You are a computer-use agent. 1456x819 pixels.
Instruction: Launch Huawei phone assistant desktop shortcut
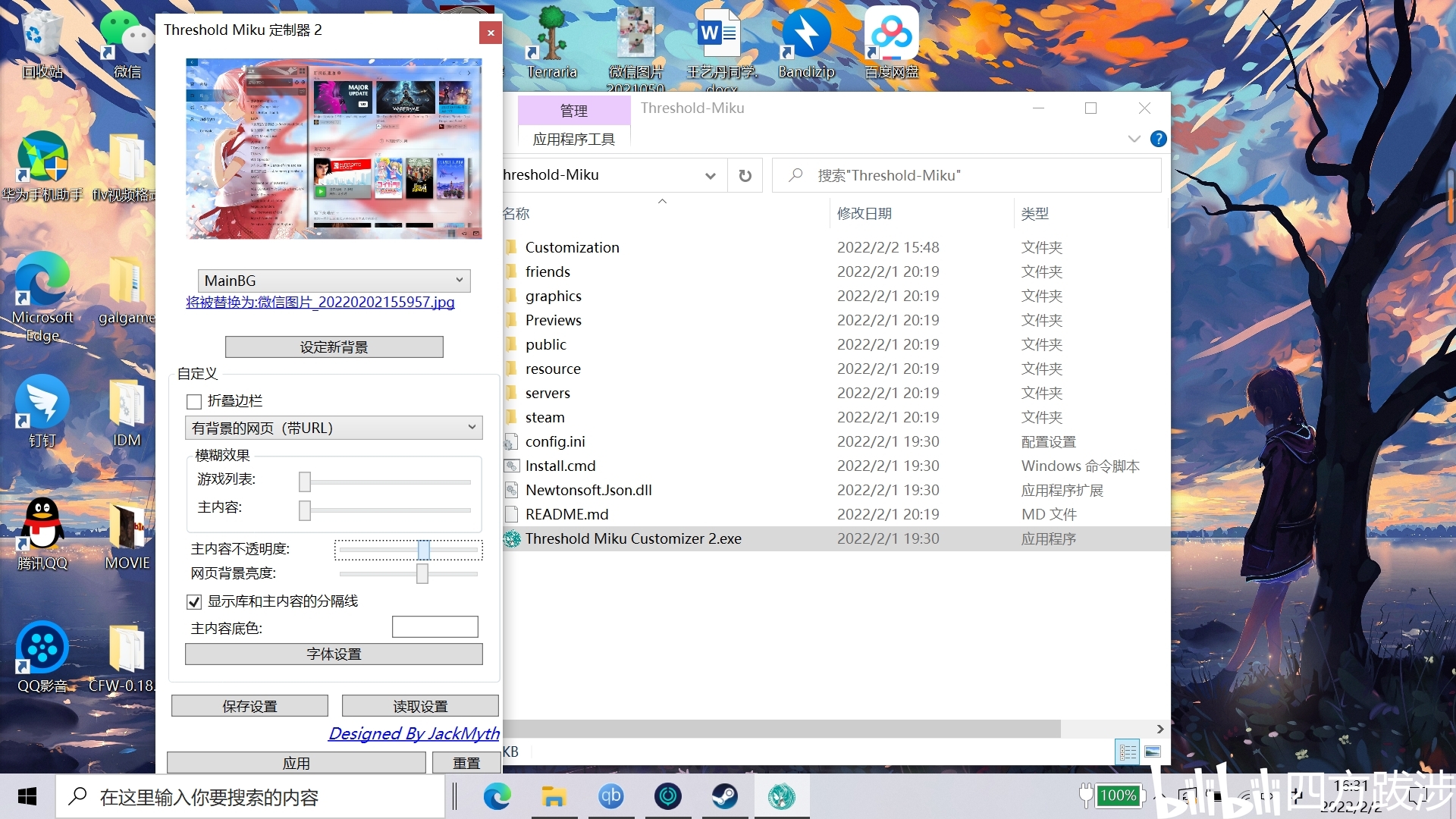click(42, 167)
